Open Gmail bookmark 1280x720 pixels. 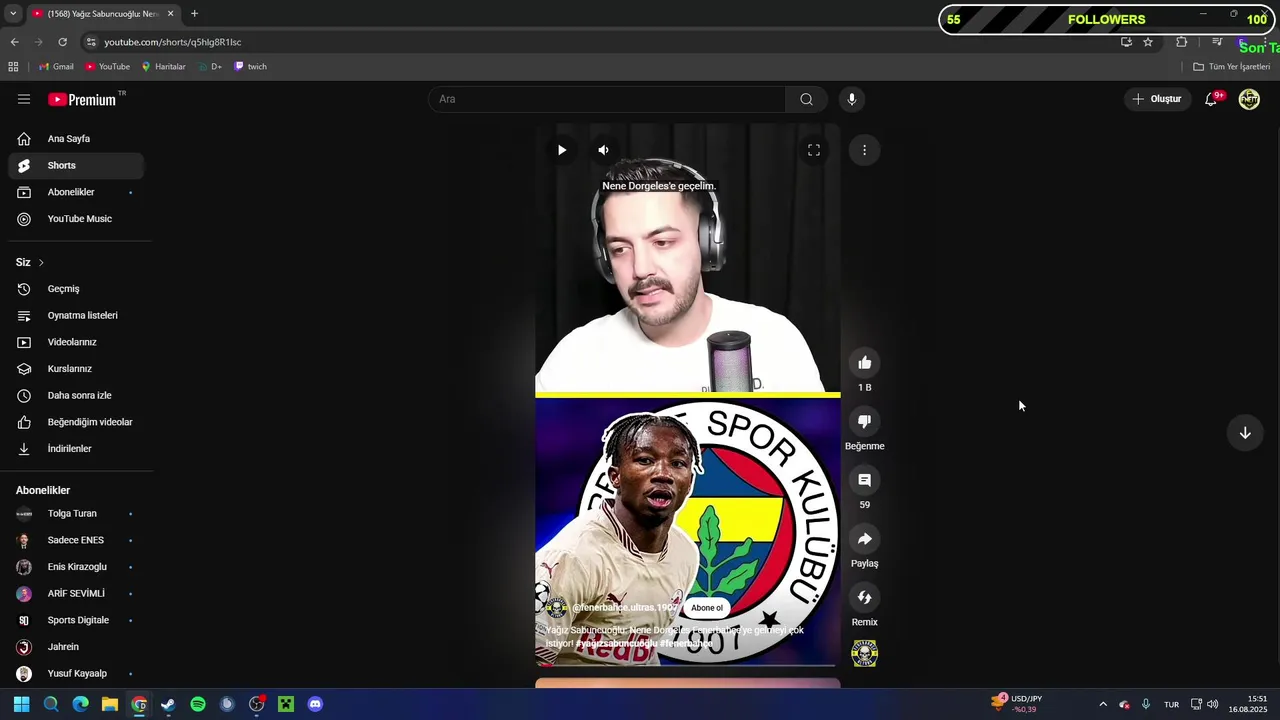[x=56, y=67]
